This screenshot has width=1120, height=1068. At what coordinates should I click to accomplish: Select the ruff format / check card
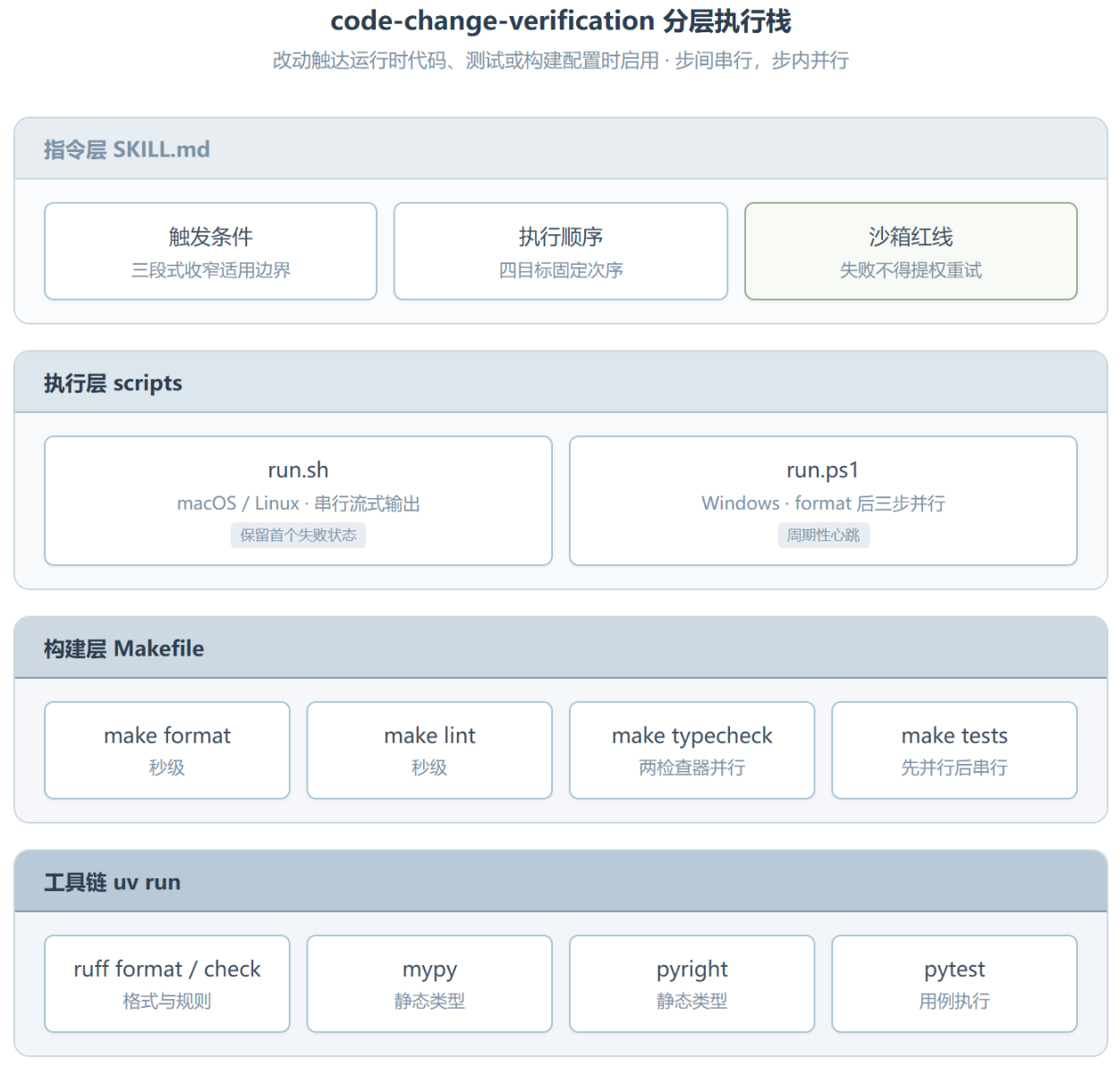(167, 984)
